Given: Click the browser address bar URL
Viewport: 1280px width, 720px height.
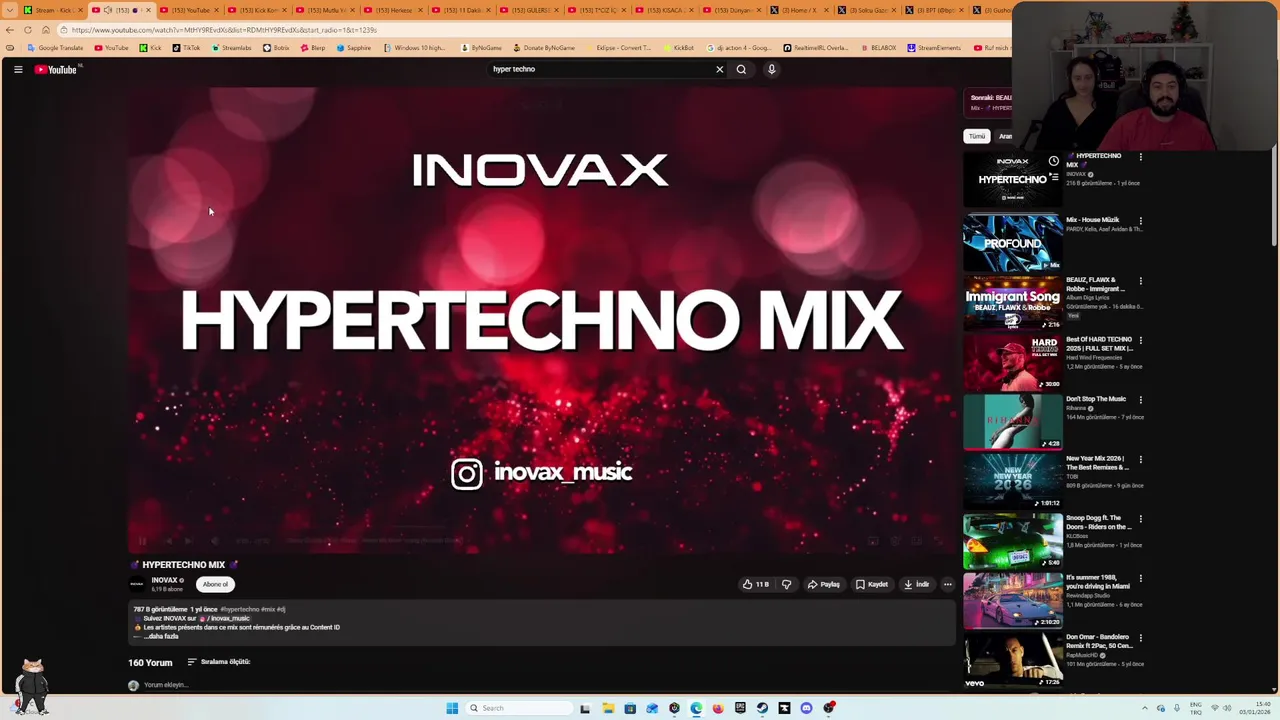Looking at the screenshot, I should click(x=224, y=30).
